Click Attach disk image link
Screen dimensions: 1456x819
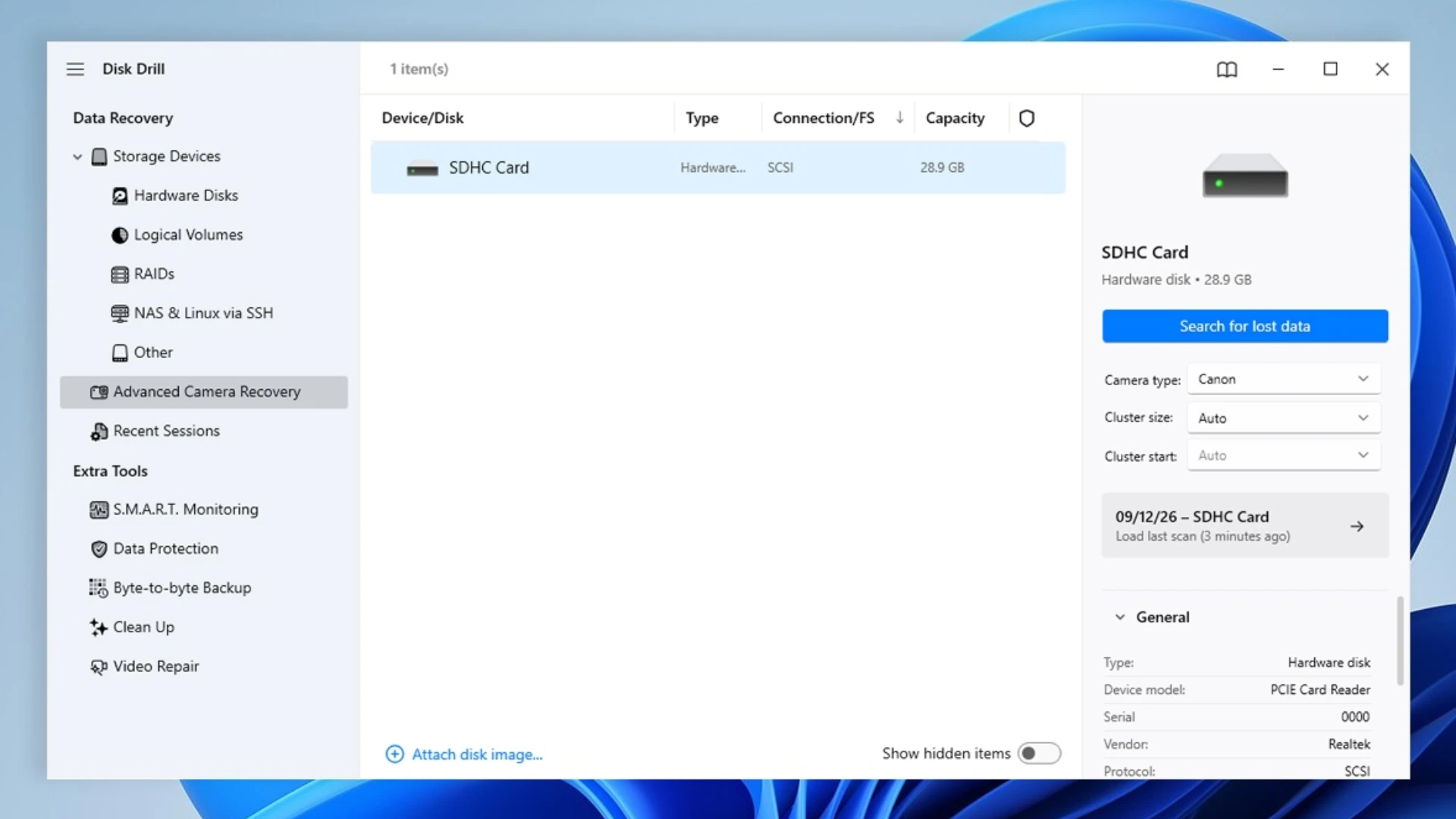pos(477,755)
